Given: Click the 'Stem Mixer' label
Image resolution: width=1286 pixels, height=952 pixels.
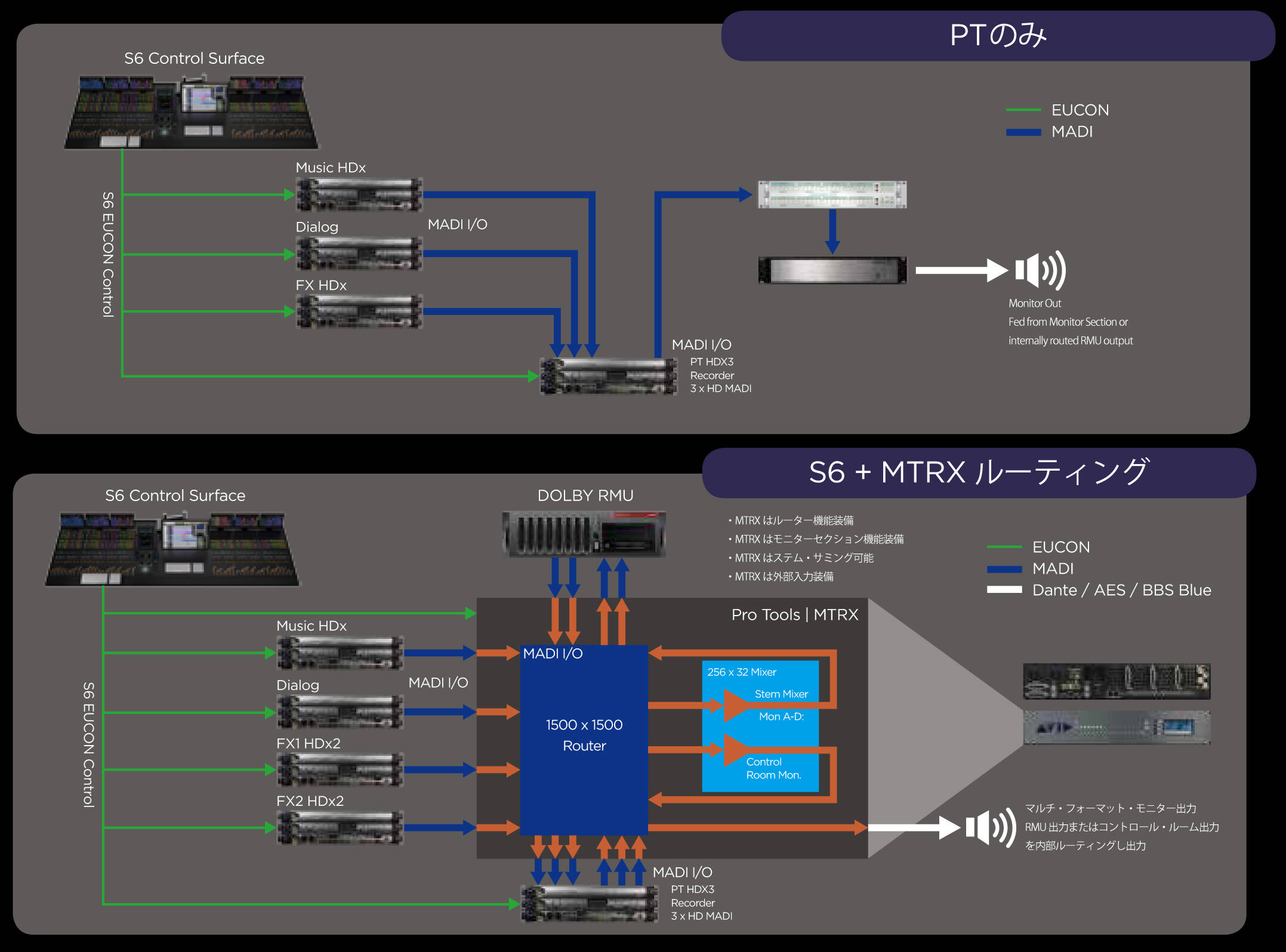Looking at the screenshot, I should pos(781,694).
